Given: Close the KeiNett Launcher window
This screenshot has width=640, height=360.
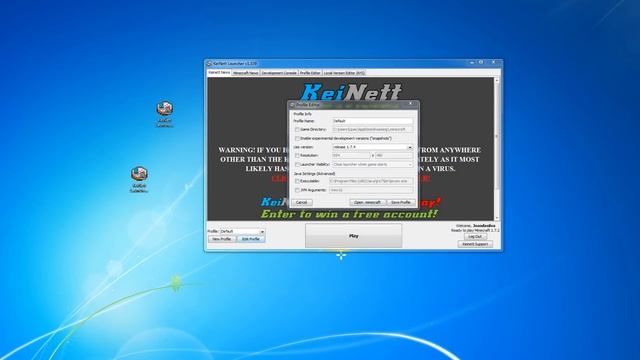Looking at the screenshot, I should click(x=493, y=62).
